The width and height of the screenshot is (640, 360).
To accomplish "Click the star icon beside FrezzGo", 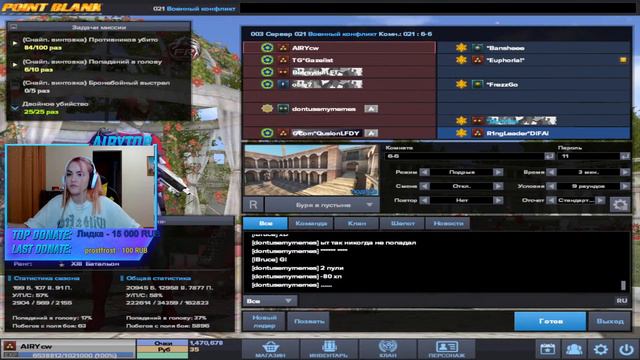I will coord(461,84).
